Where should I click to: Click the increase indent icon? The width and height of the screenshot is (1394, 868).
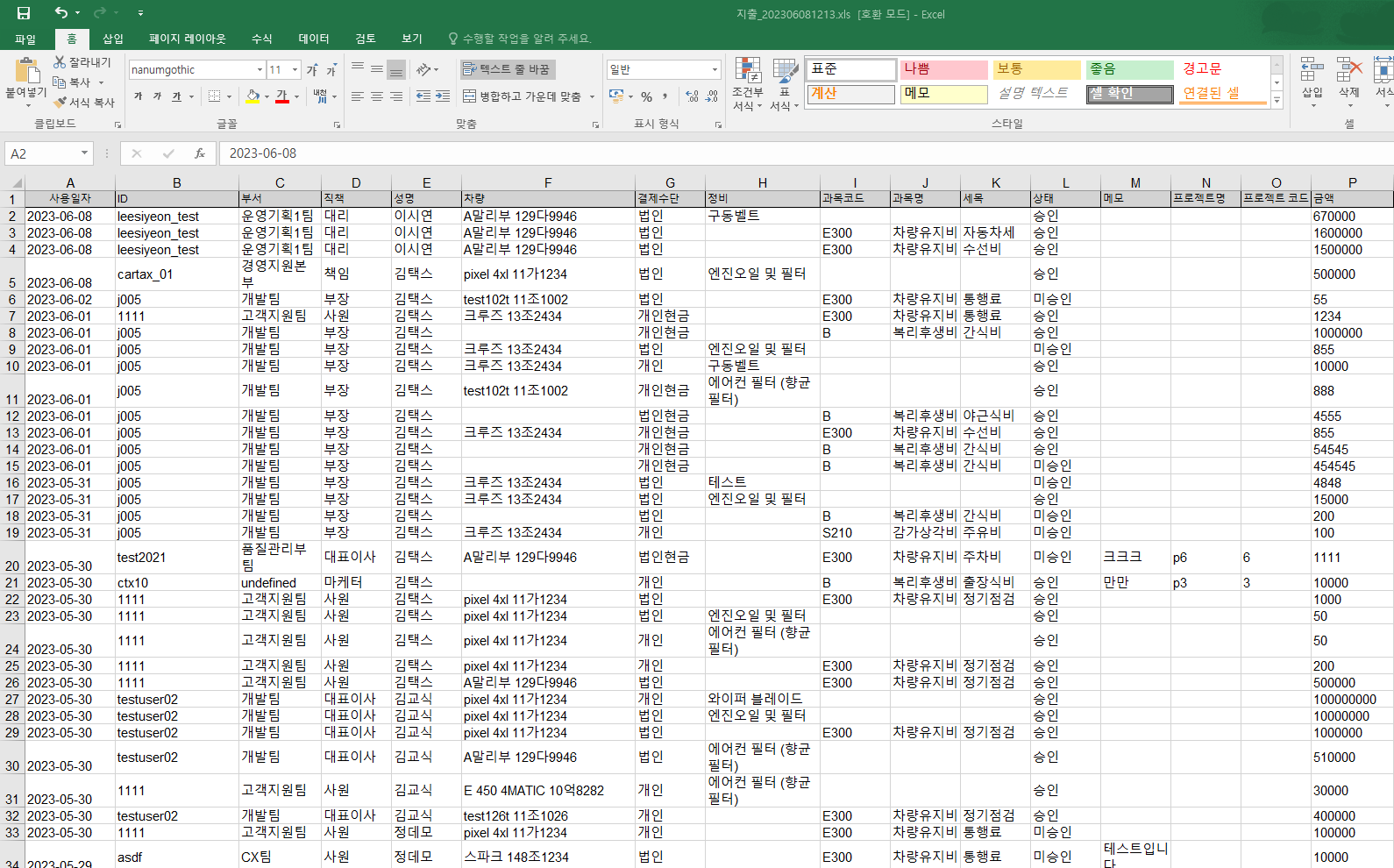[x=443, y=96]
